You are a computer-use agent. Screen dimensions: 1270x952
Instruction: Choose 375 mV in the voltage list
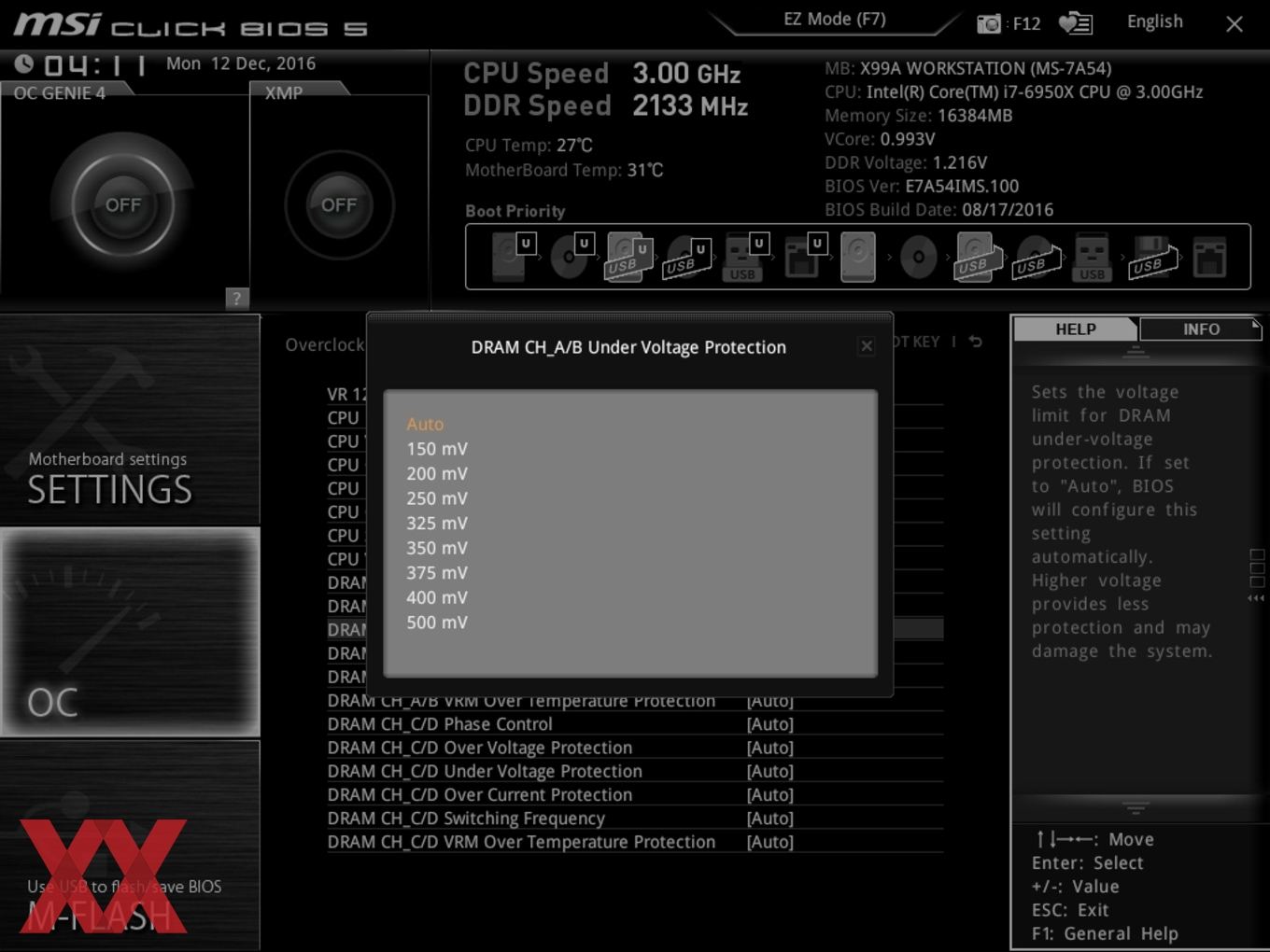[x=437, y=572]
